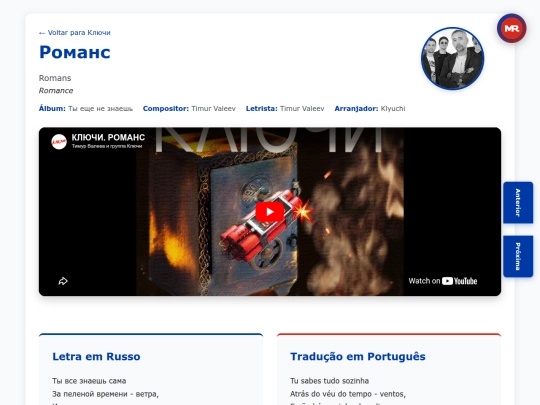
Task: Click the Romans transliteration text
Action: click(55, 78)
